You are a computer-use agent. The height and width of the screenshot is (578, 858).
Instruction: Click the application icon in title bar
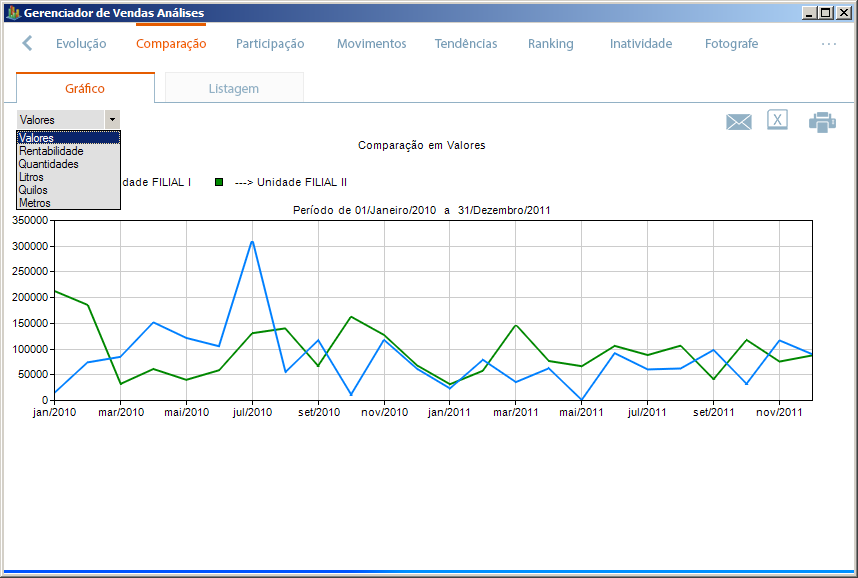(x=12, y=14)
